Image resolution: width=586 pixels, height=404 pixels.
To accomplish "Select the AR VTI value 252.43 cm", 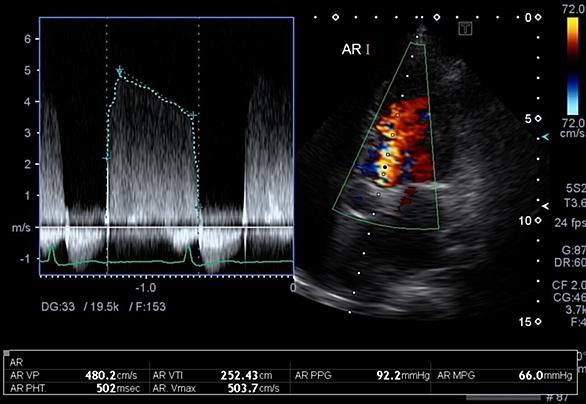I will (x=246, y=375).
